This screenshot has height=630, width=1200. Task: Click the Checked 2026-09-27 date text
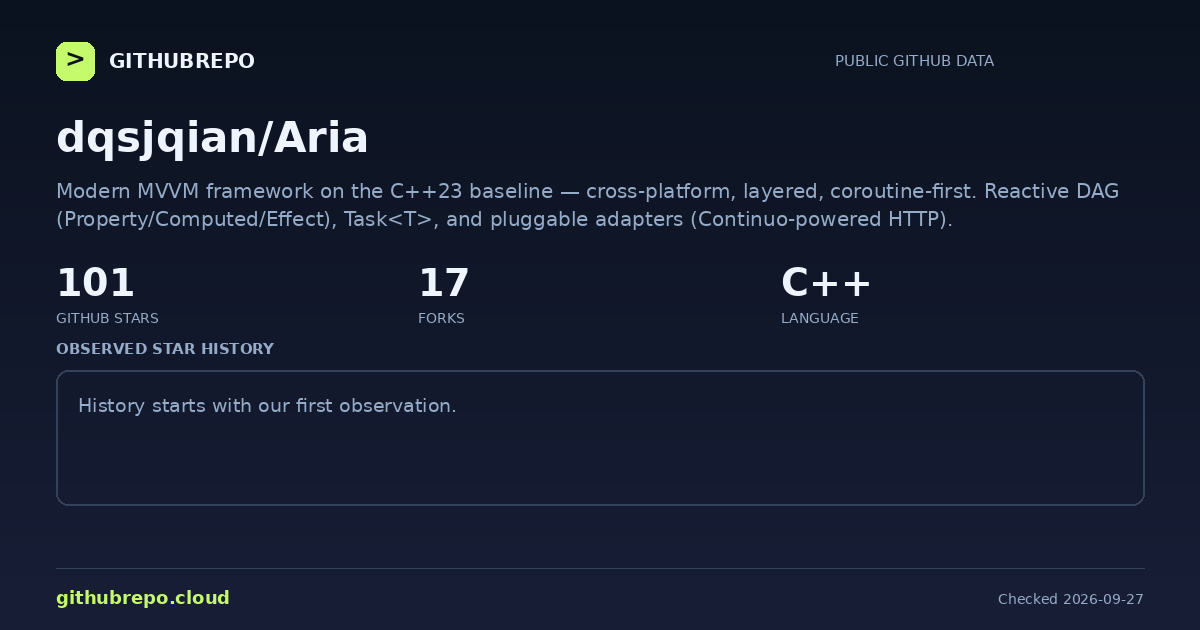(x=1070, y=599)
